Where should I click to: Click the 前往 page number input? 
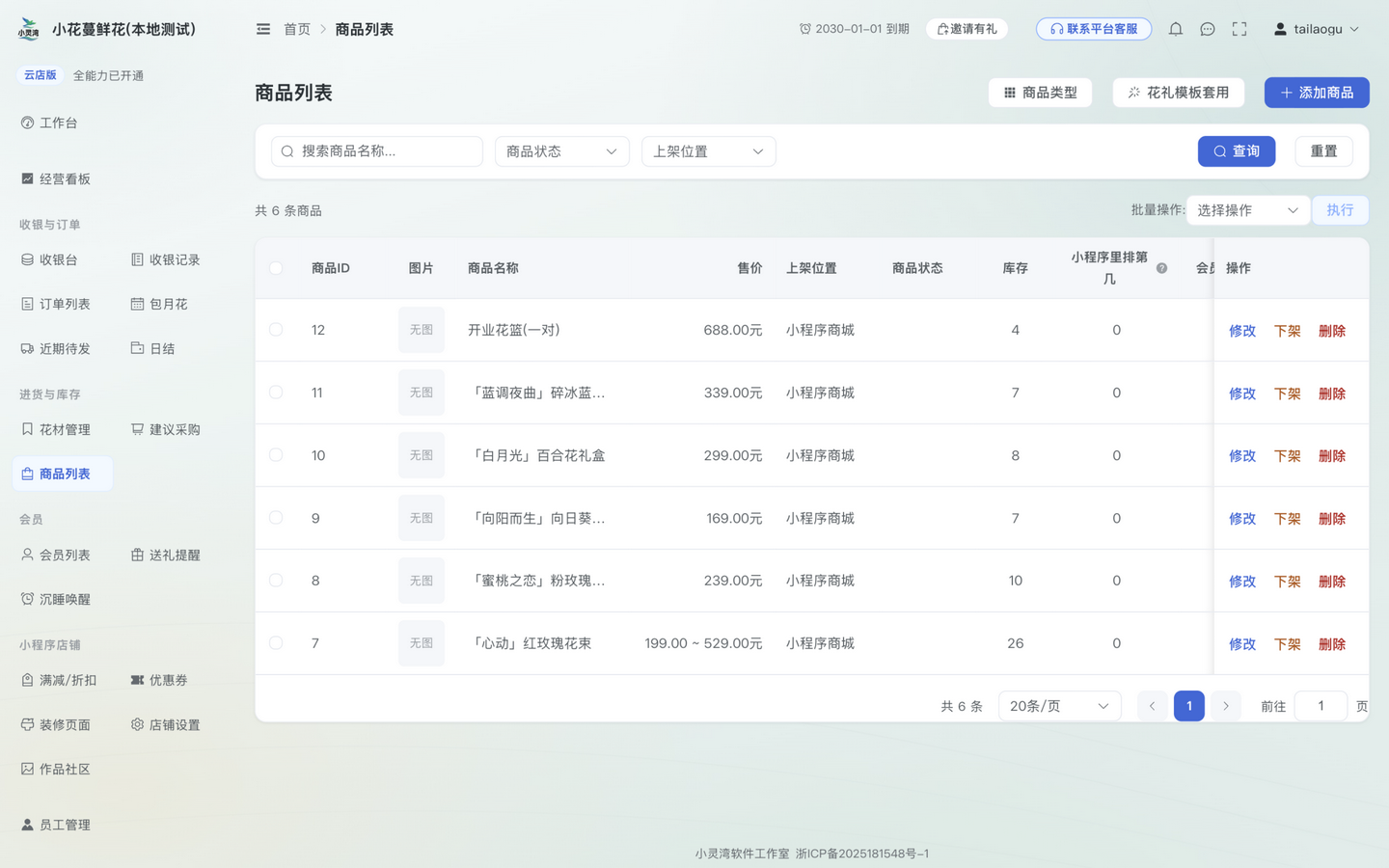click(1321, 706)
